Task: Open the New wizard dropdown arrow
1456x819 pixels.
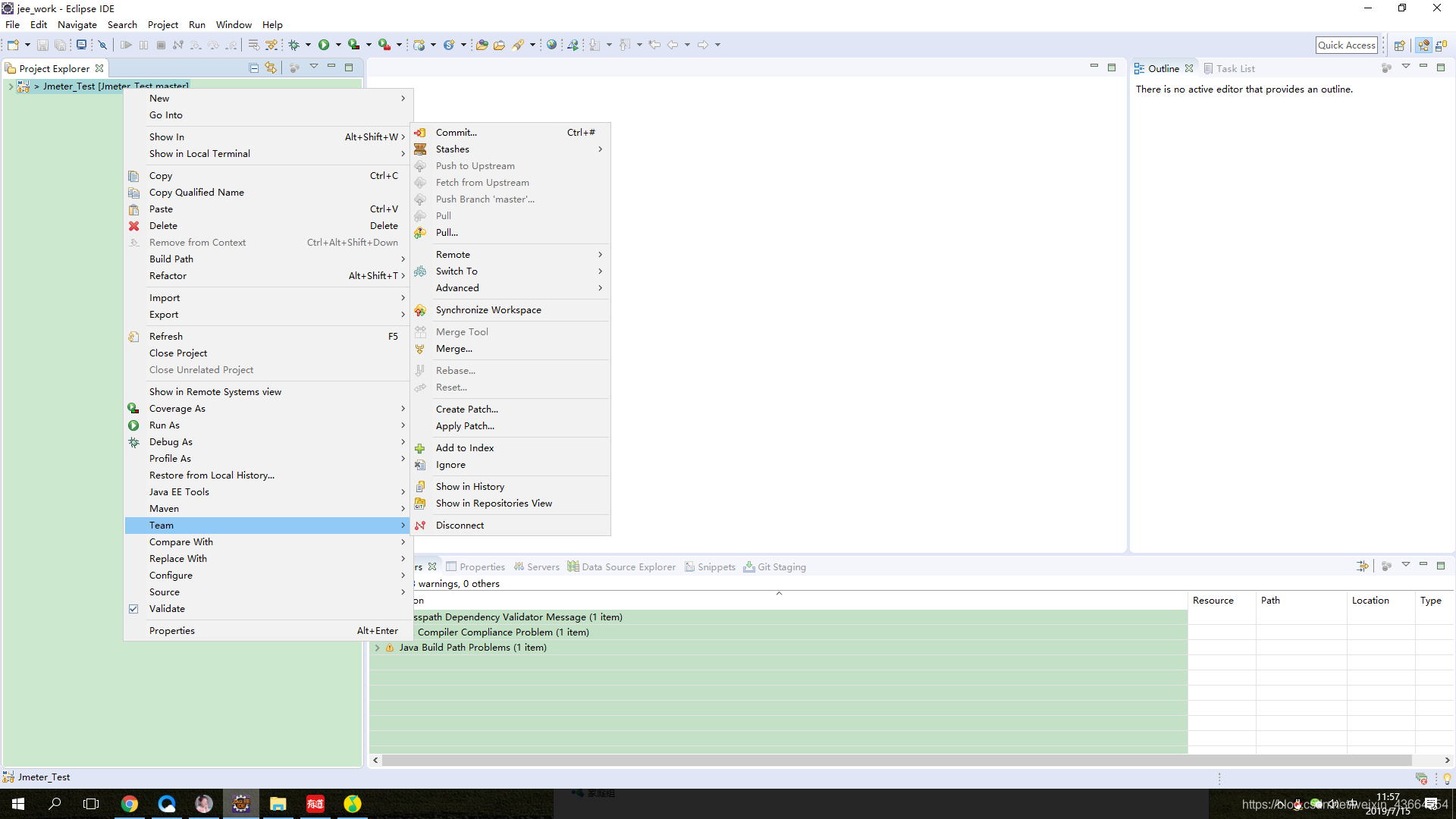Action: (27, 45)
